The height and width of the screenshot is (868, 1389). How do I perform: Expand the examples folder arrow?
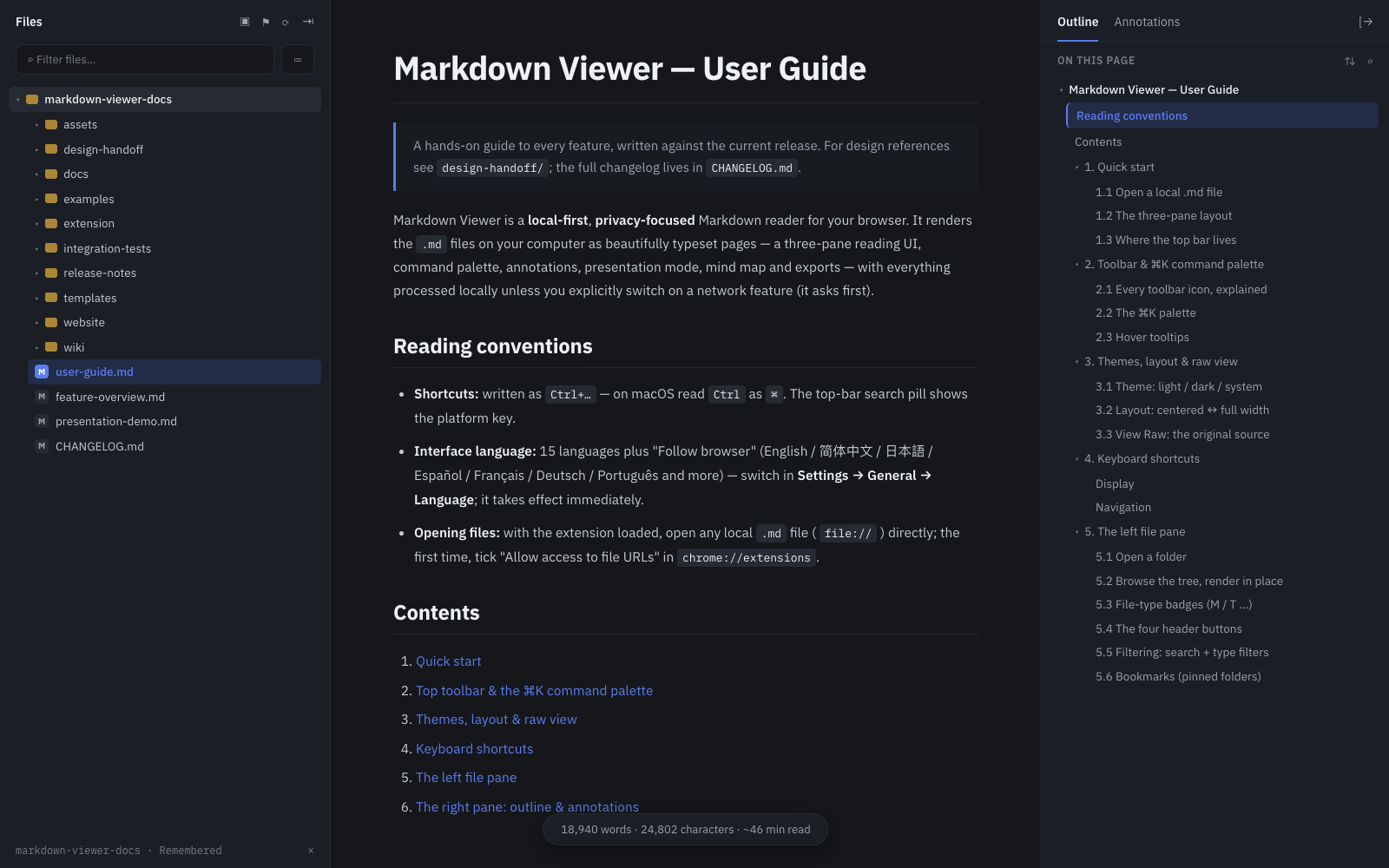[36, 199]
